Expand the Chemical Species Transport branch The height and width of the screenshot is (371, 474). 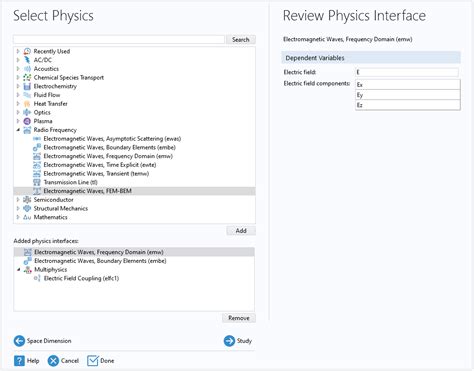tap(18, 77)
